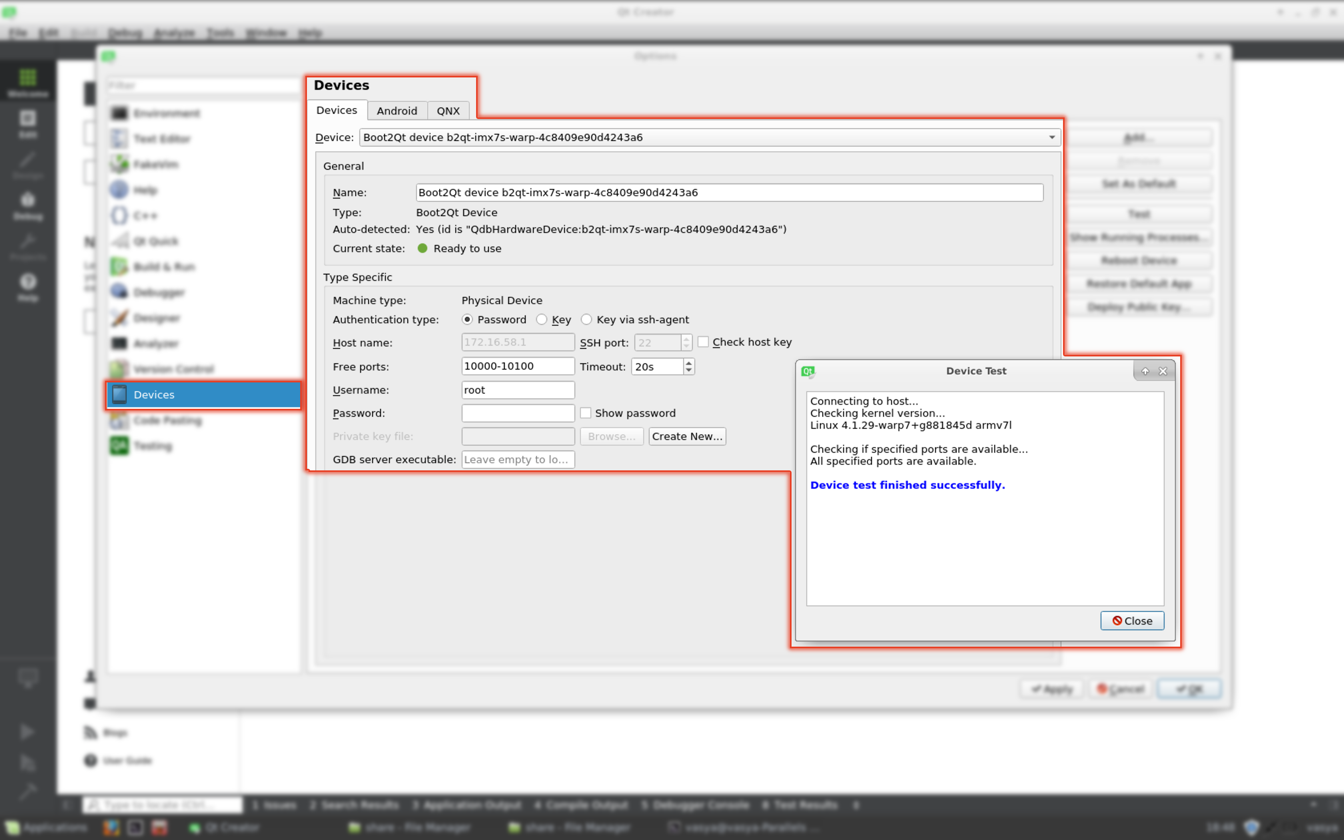Select Key authentication type
1344x840 pixels.
pos(554,319)
